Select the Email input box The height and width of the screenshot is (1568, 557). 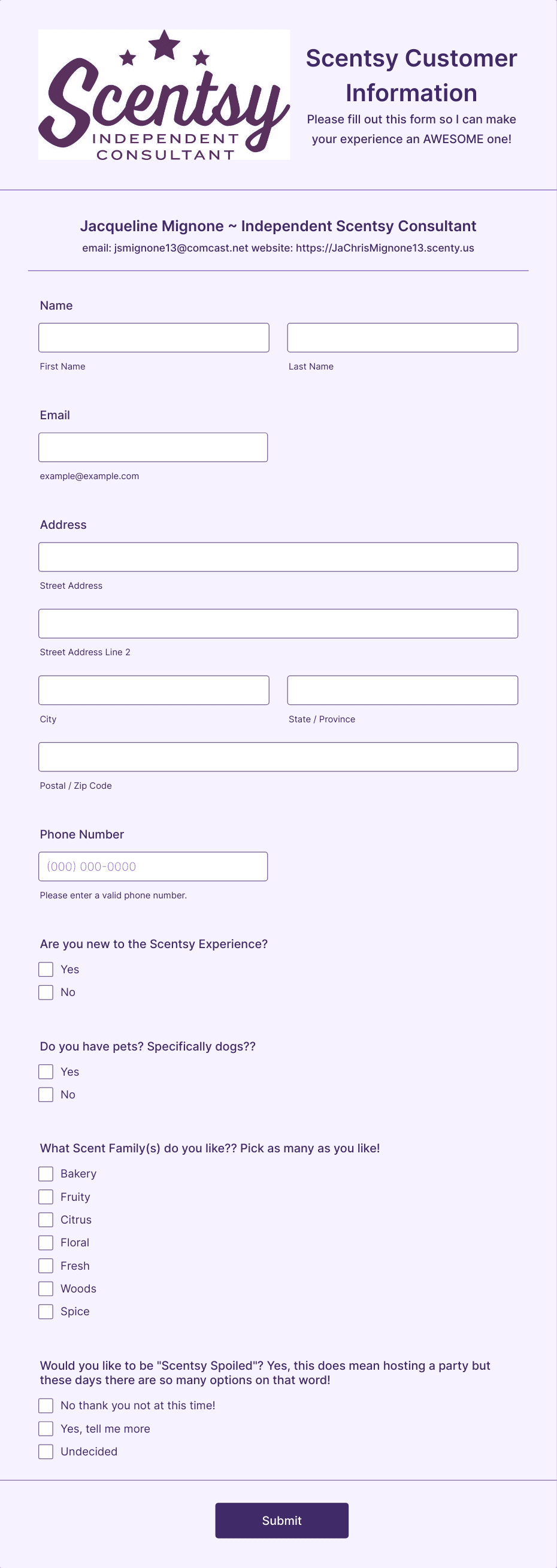click(x=153, y=447)
